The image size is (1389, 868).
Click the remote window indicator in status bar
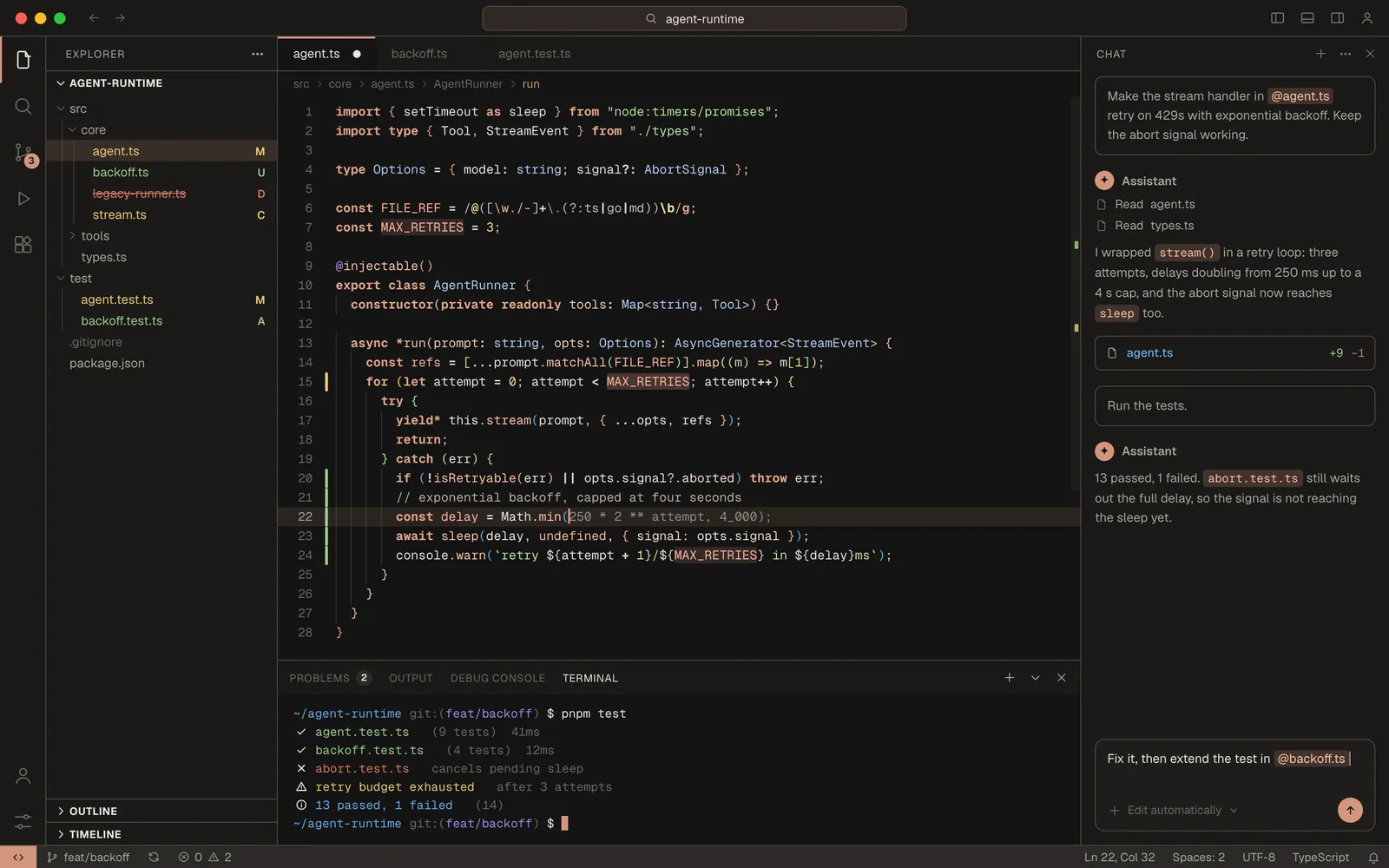pos(18,857)
